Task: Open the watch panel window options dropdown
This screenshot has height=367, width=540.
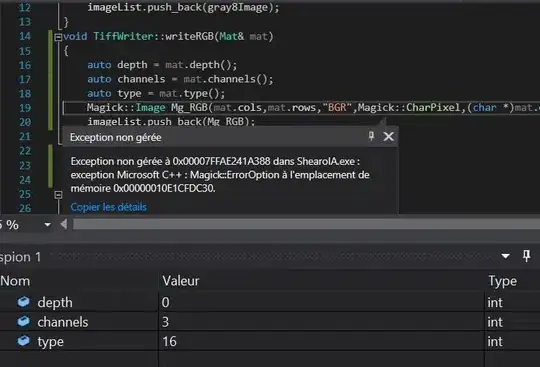Action: point(505,256)
